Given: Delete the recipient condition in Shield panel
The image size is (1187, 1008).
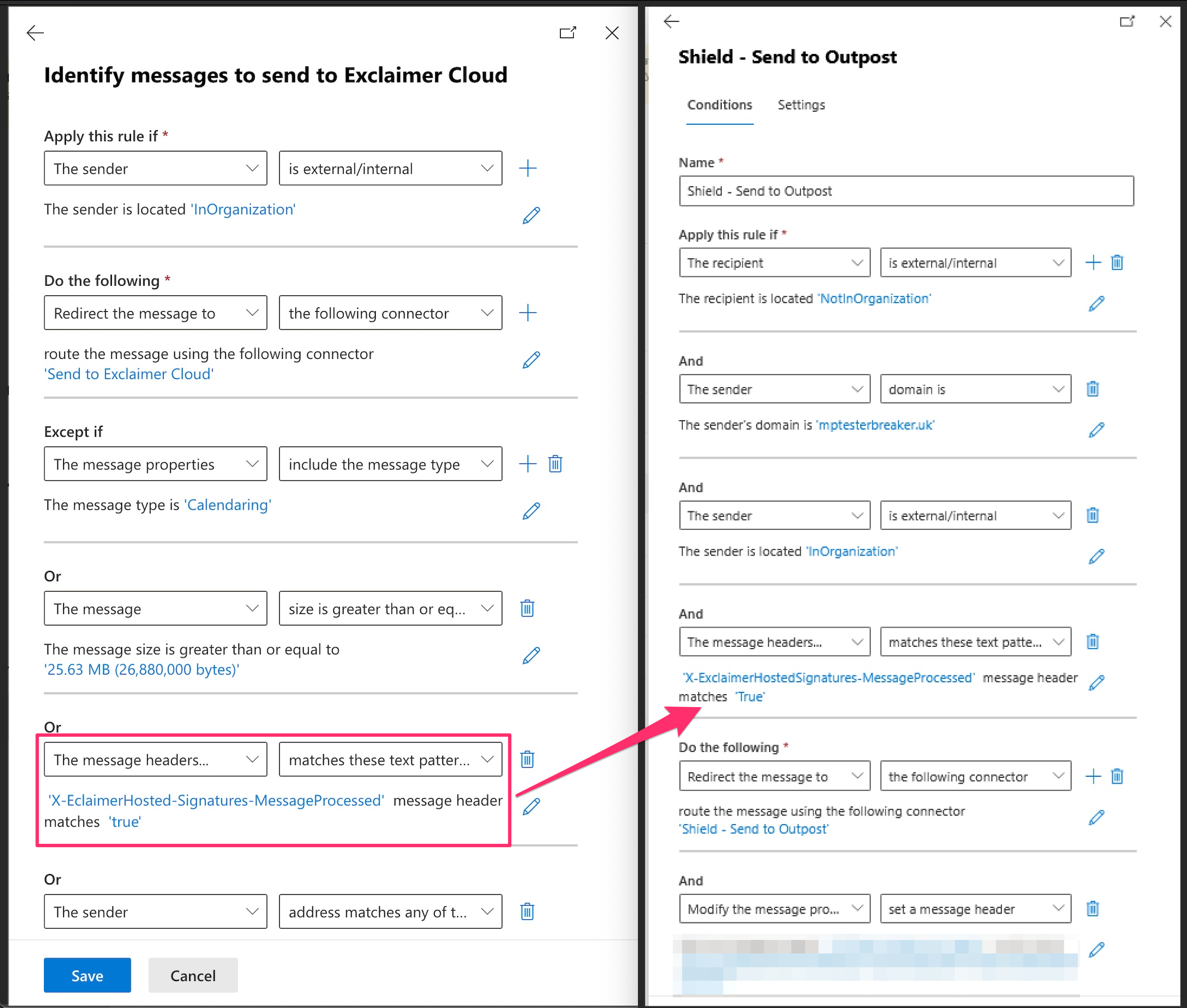Looking at the screenshot, I should pyautogui.click(x=1117, y=262).
